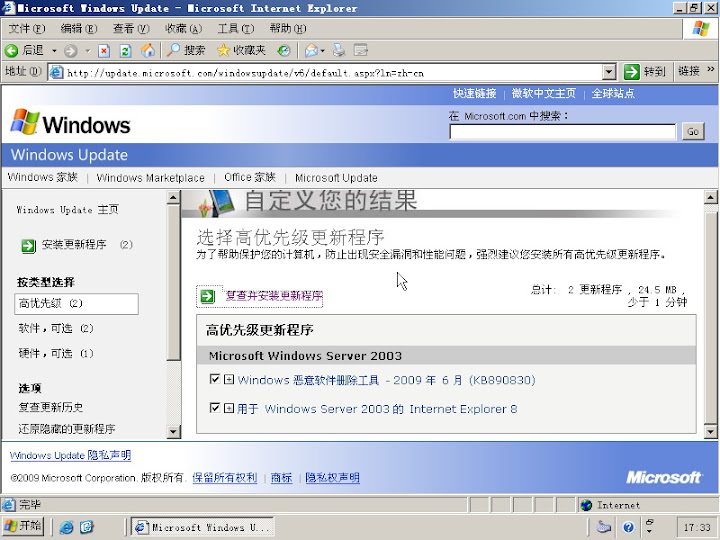Image resolution: width=720 pixels, height=540 pixels.
Task: Click left sidebar scrollbar up arrow
Action: pyautogui.click(x=173, y=198)
